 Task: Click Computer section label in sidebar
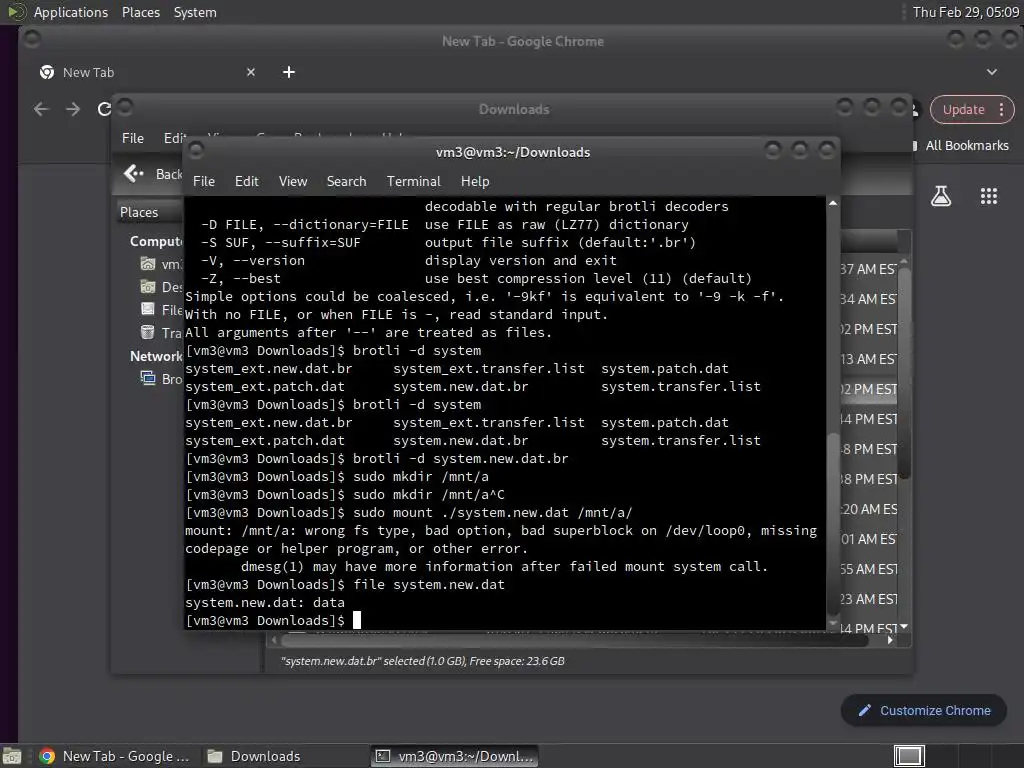tap(156, 242)
